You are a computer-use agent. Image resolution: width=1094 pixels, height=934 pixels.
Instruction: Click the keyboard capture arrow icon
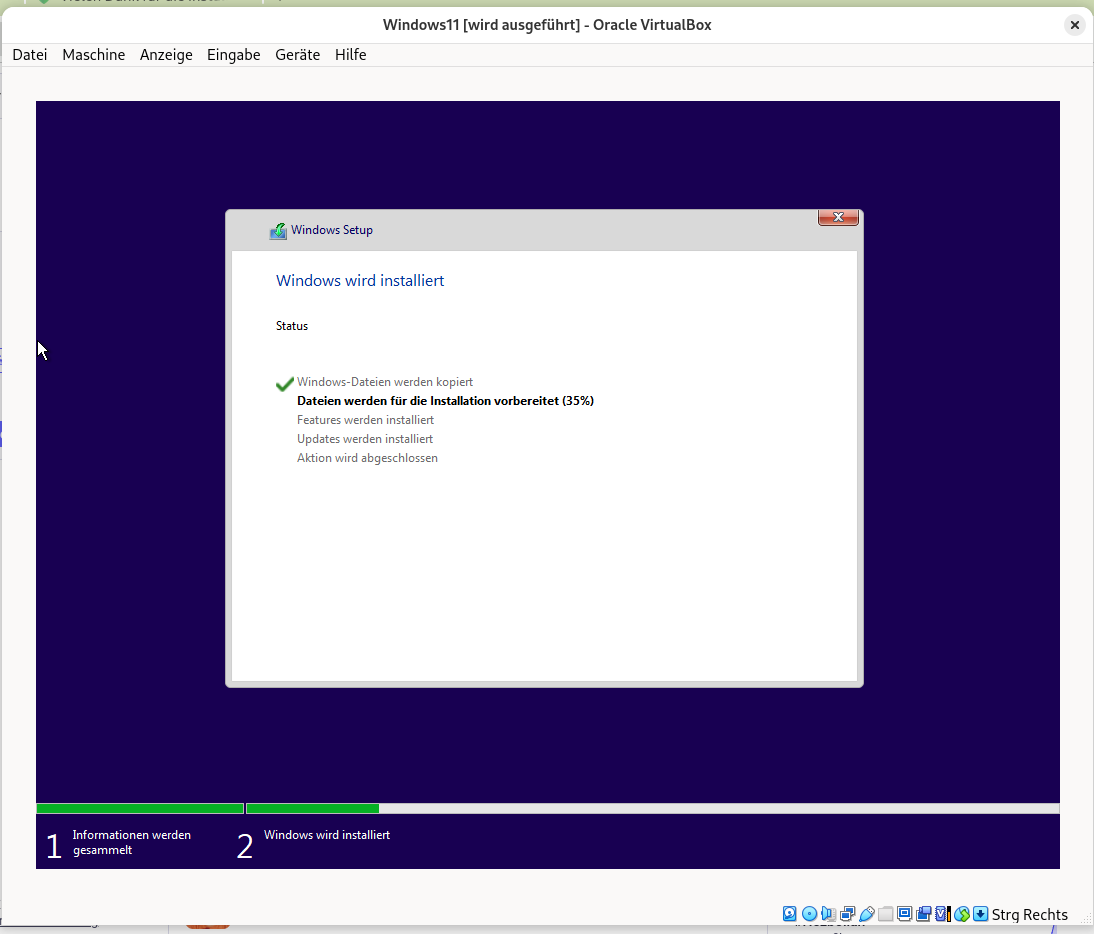click(981, 914)
